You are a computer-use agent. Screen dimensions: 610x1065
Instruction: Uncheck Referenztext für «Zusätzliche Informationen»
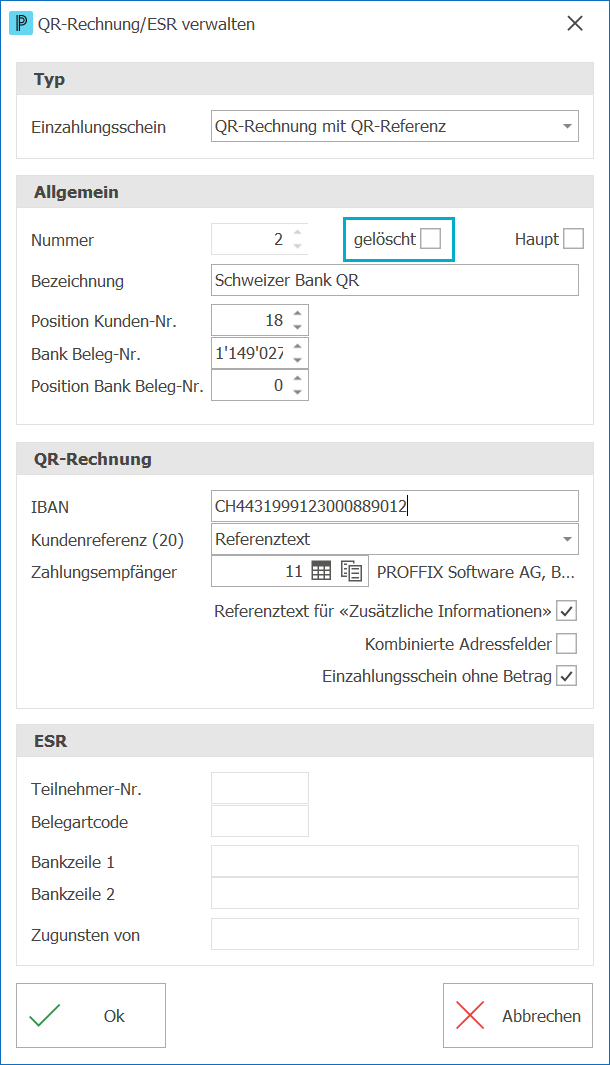tap(567, 611)
